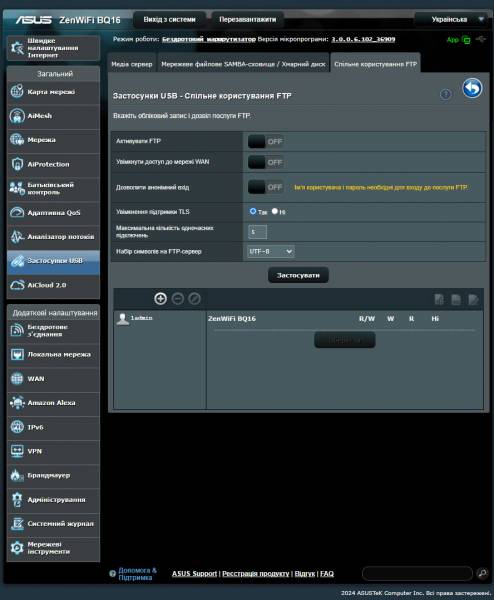Image resolution: width=494 pixels, height=600 pixels.
Task: Open Карта мережі network map
Action: [53, 92]
